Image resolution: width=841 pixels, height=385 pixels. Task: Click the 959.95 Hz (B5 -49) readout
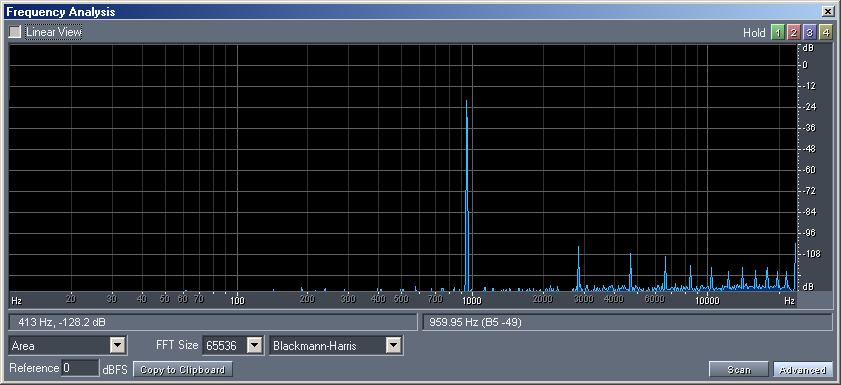coord(627,323)
